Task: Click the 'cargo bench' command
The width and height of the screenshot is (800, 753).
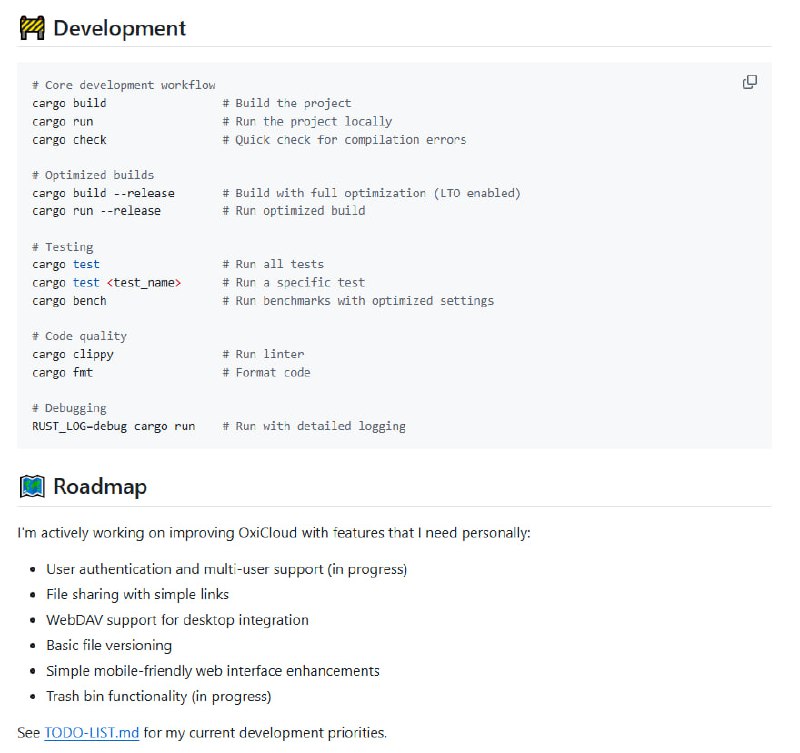Action: [69, 301]
